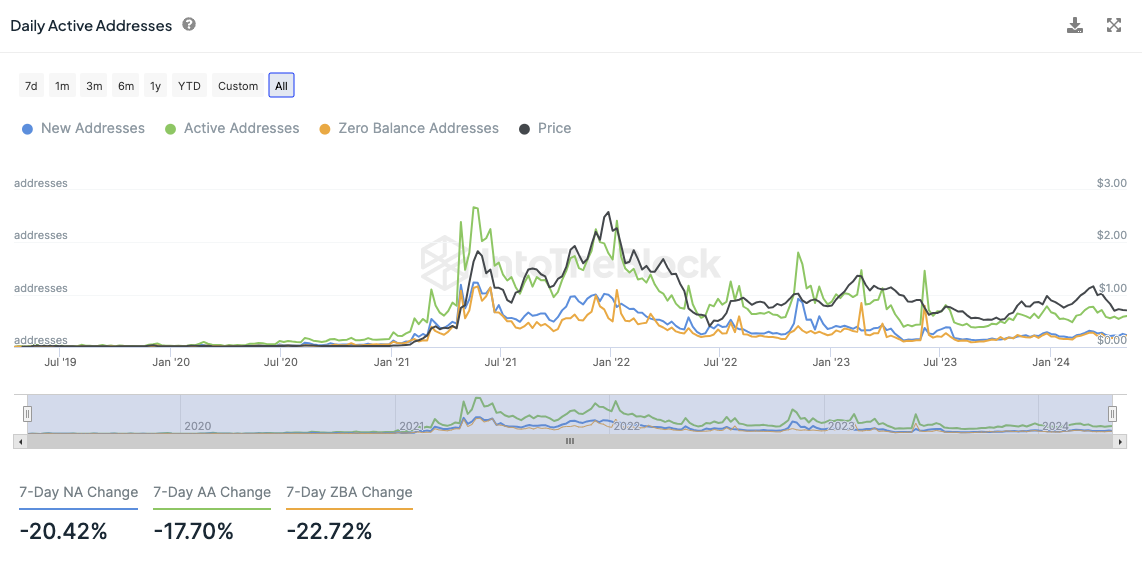Click the 2021 label in the navigator
Screen dimensions: 1142x566
pos(412,426)
